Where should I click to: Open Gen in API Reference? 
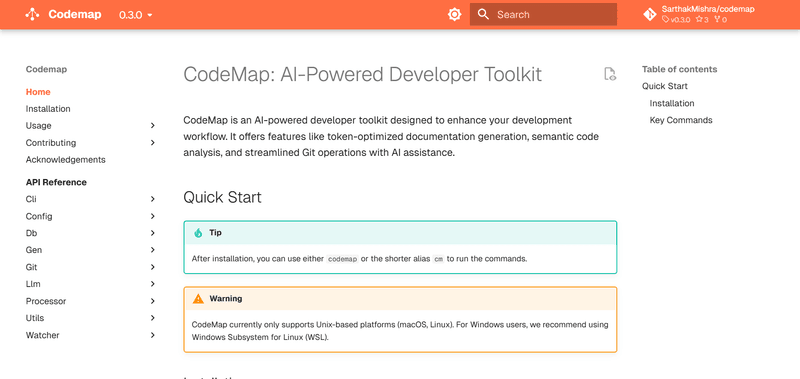point(34,250)
